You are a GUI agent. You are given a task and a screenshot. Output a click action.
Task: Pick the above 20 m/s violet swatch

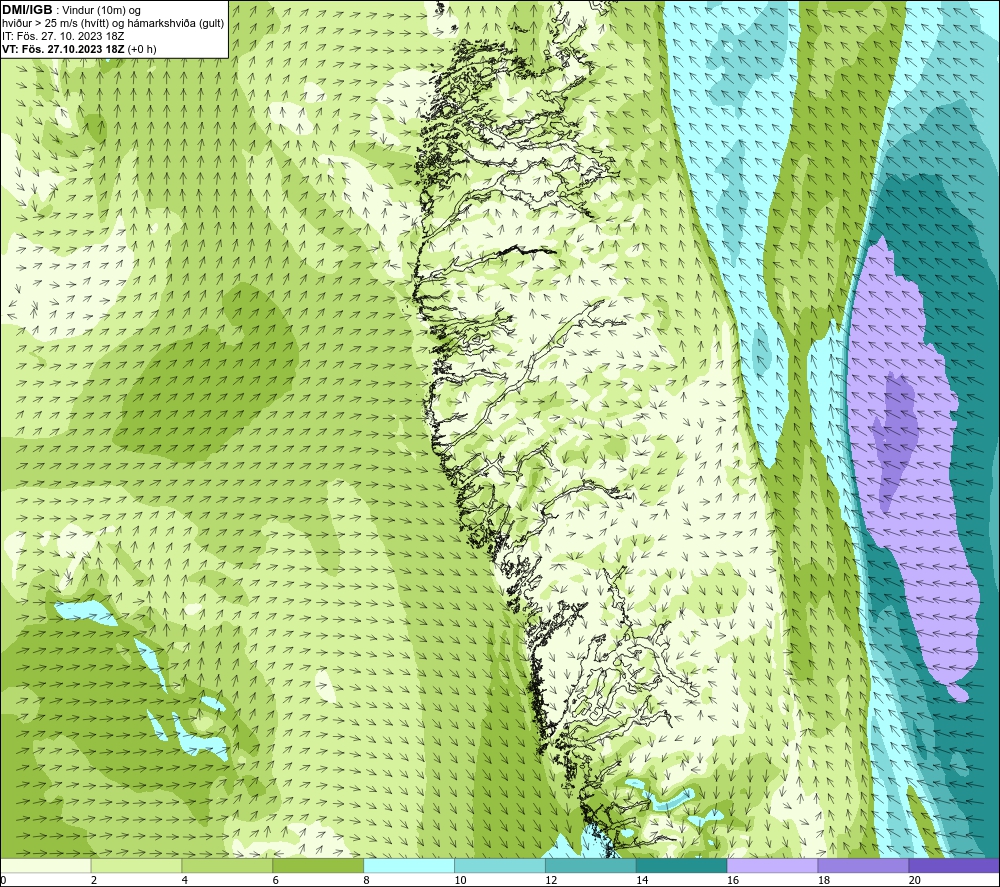[x=954, y=865]
